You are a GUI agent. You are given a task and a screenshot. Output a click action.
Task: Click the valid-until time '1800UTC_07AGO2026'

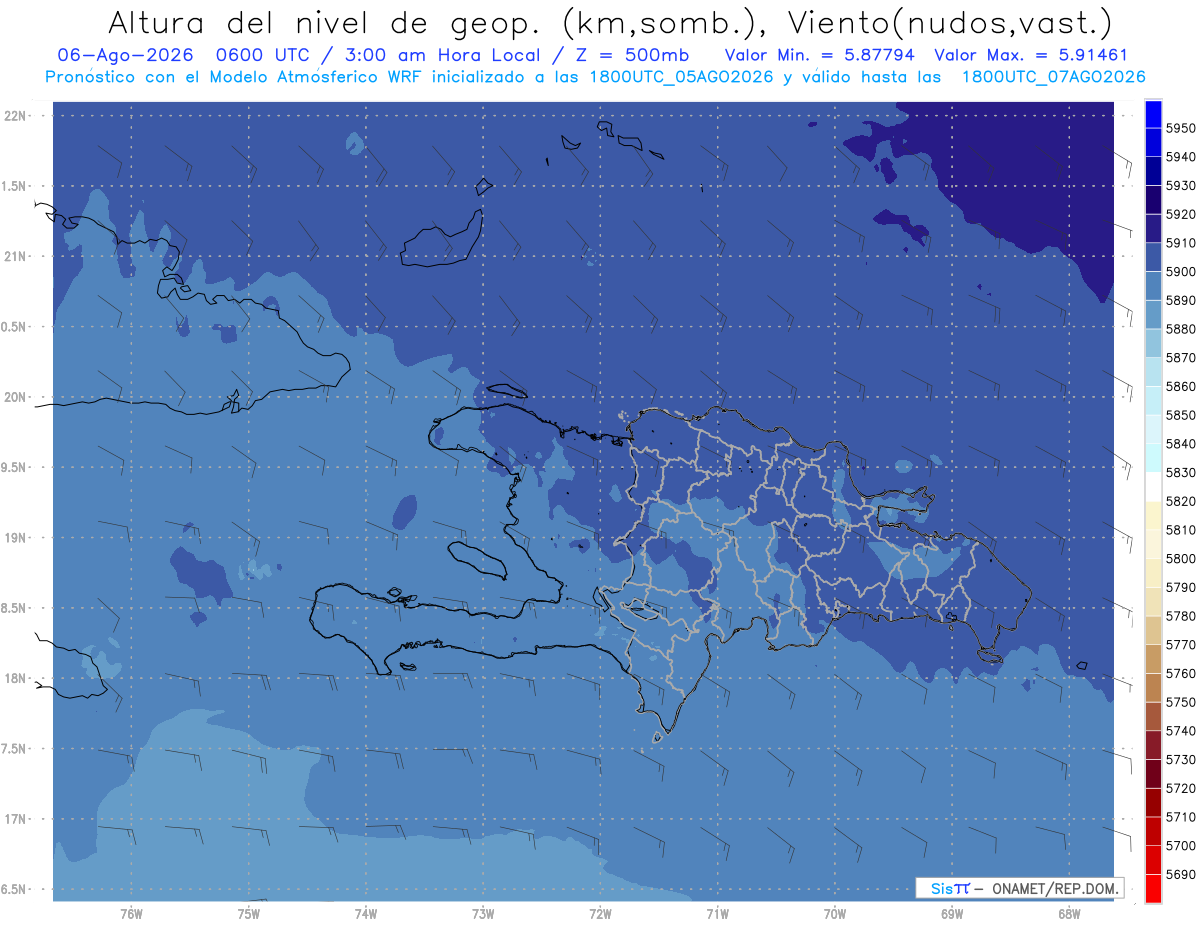click(1053, 77)
